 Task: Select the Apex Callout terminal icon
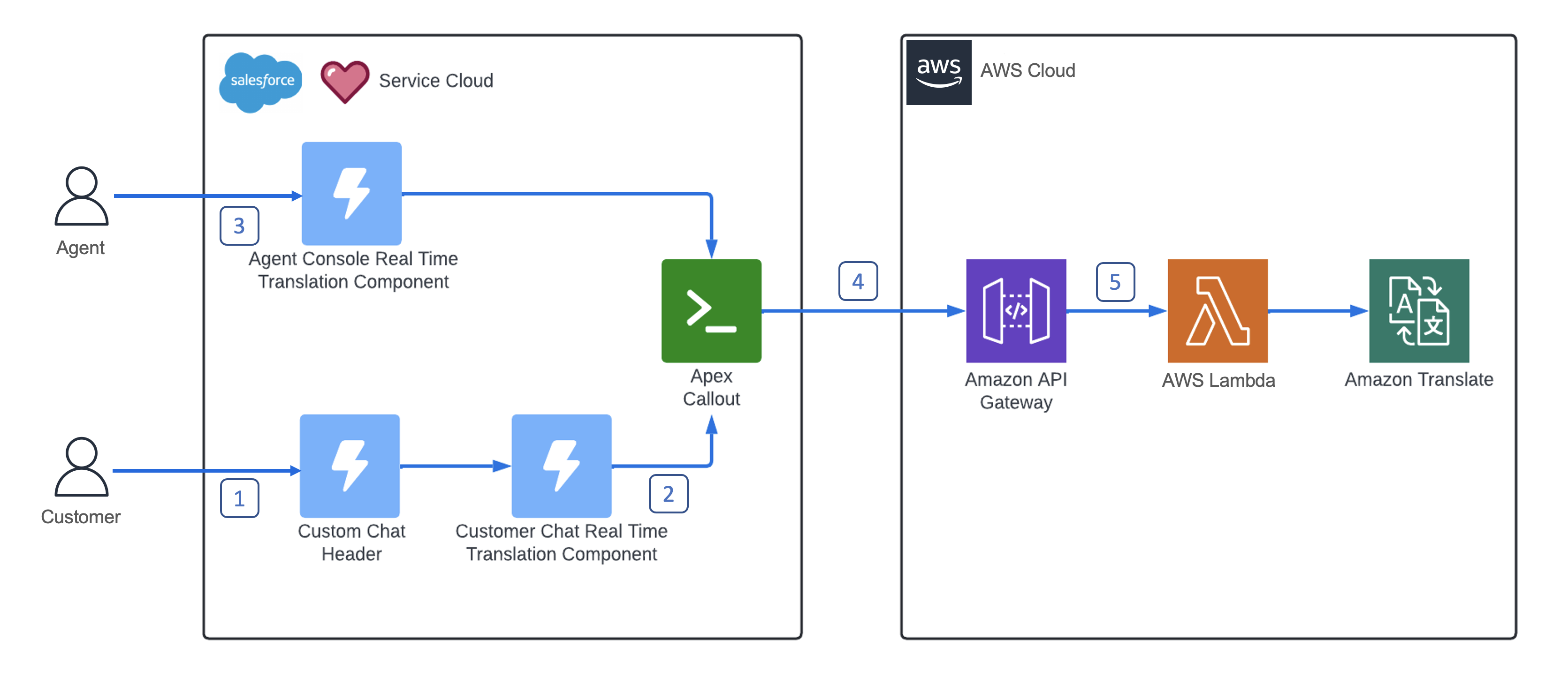coord(711,311)
